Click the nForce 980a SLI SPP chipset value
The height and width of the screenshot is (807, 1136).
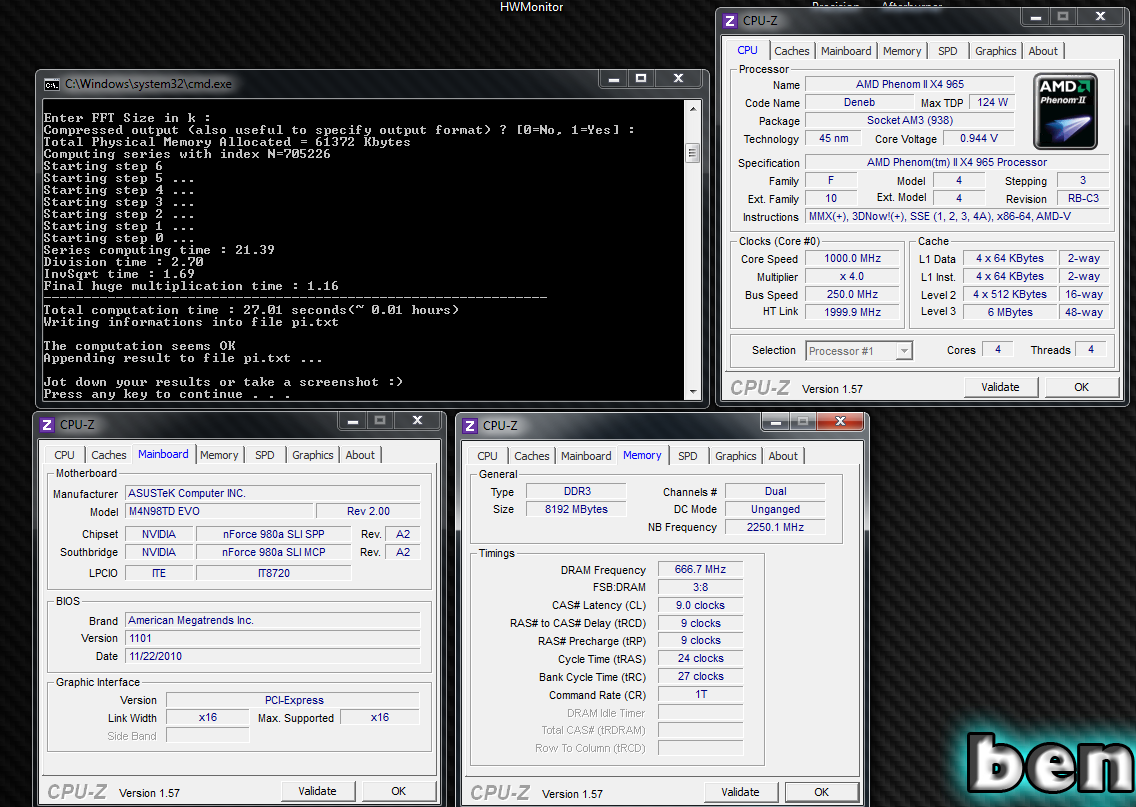[274, 534]
